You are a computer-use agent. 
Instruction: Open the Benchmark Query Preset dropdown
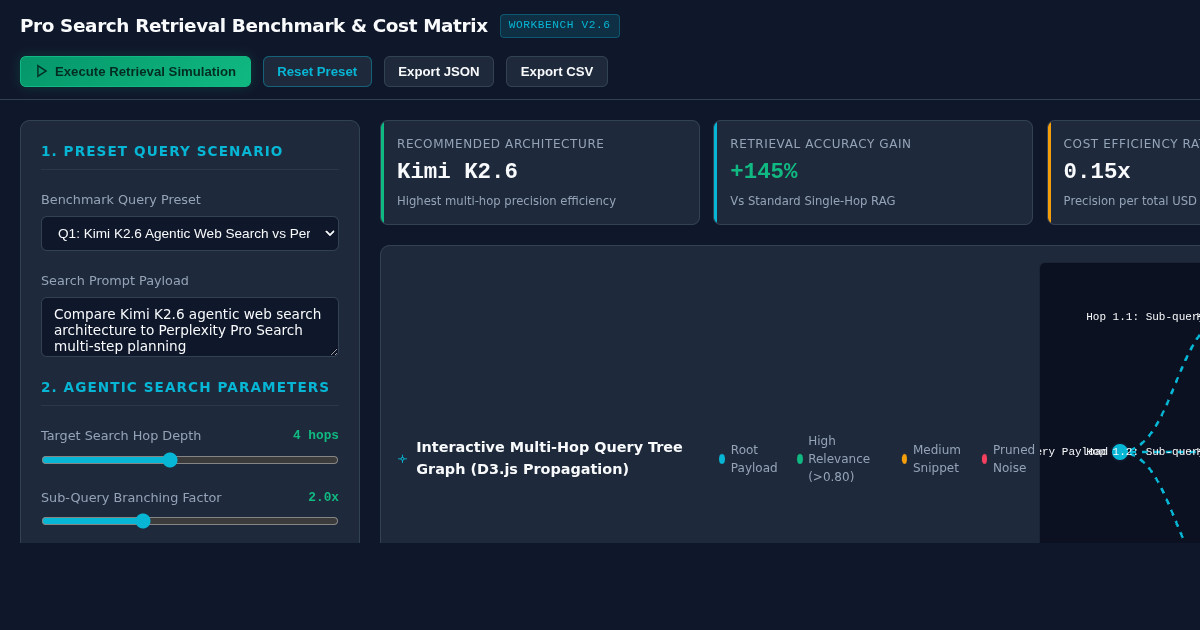190,234
